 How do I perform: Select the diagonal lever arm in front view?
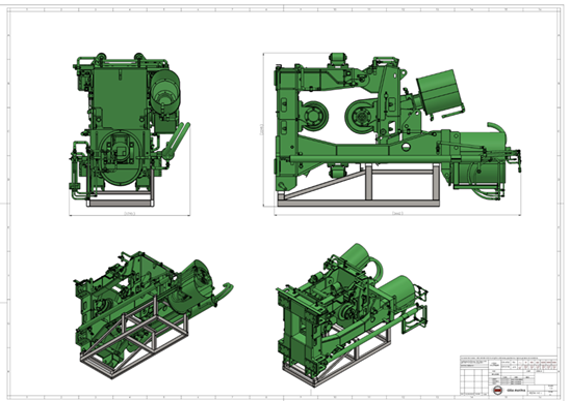coord(176,141)
